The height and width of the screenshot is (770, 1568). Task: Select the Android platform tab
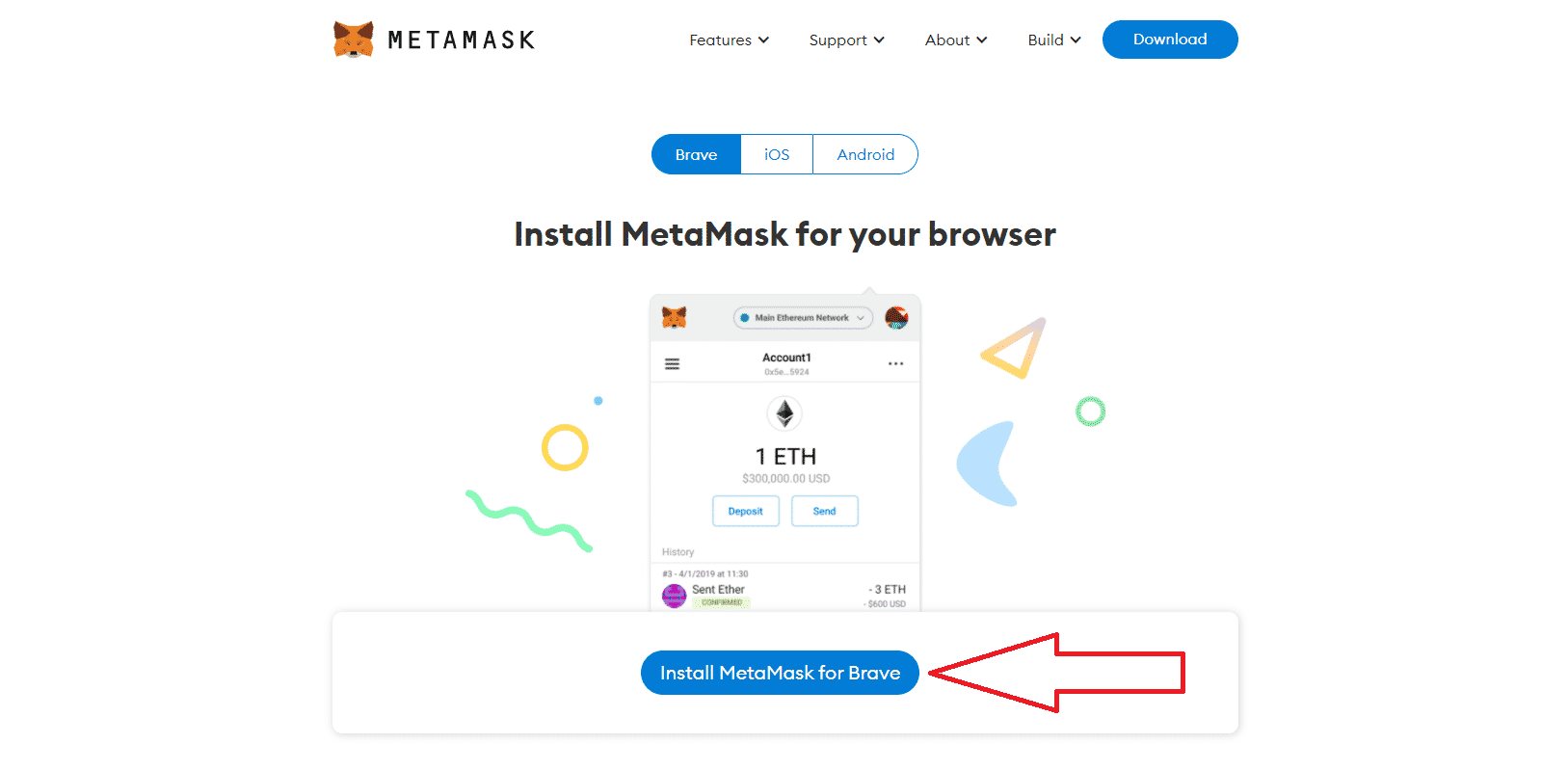(864, 154)
